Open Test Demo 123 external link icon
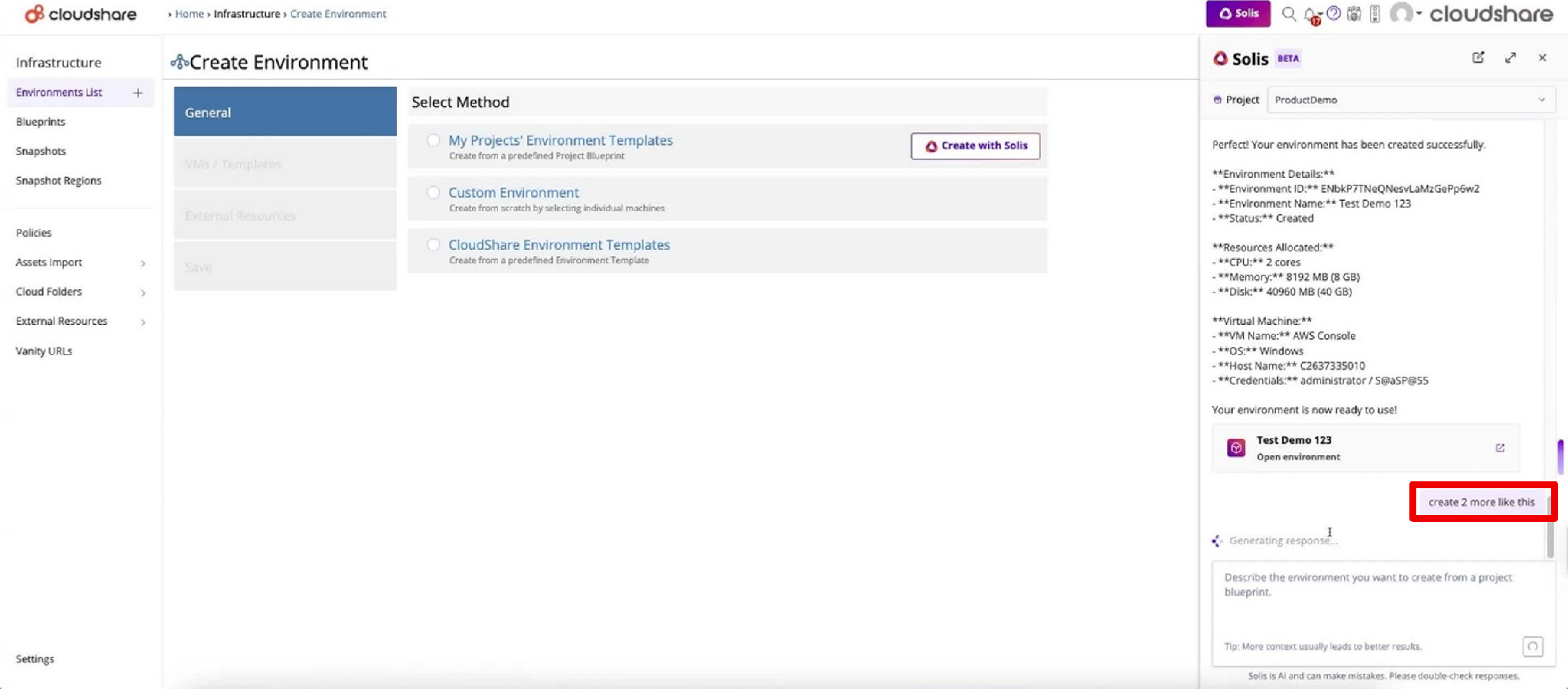 (x=1500, y=448)
